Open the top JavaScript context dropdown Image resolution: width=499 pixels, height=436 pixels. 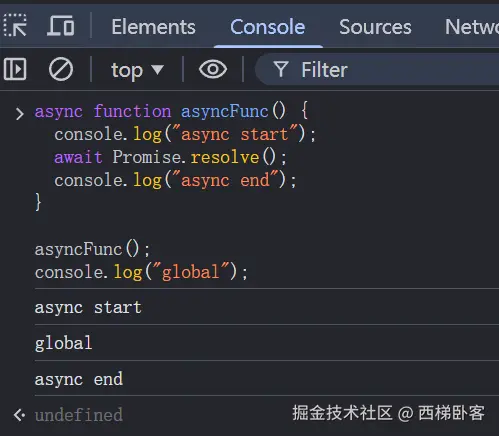[x=137, y=70]
